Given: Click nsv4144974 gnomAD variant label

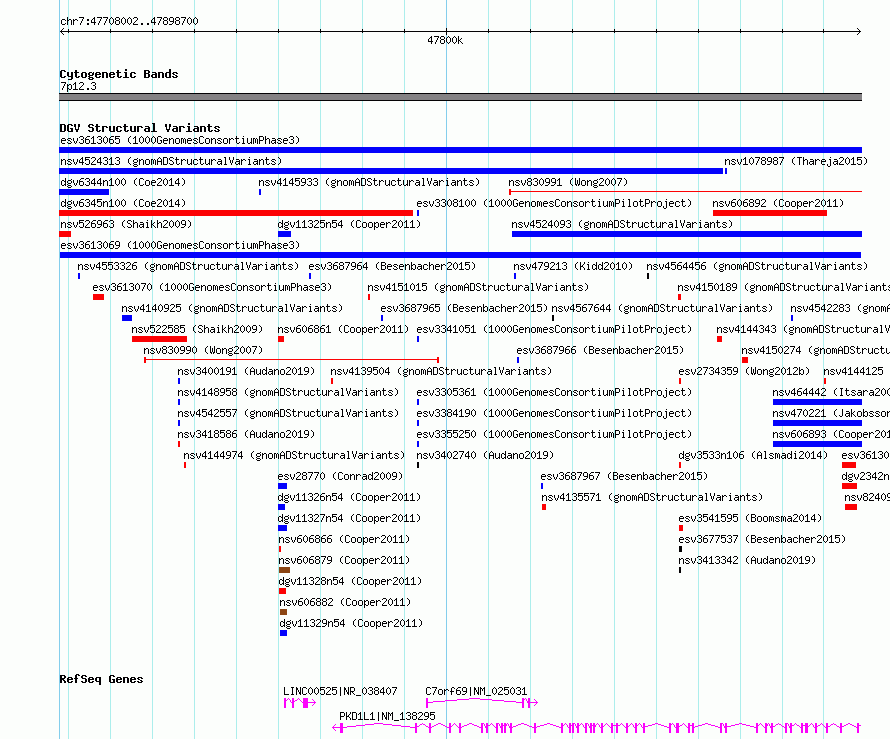Looking at the screenshot, I should click(294, 455).
